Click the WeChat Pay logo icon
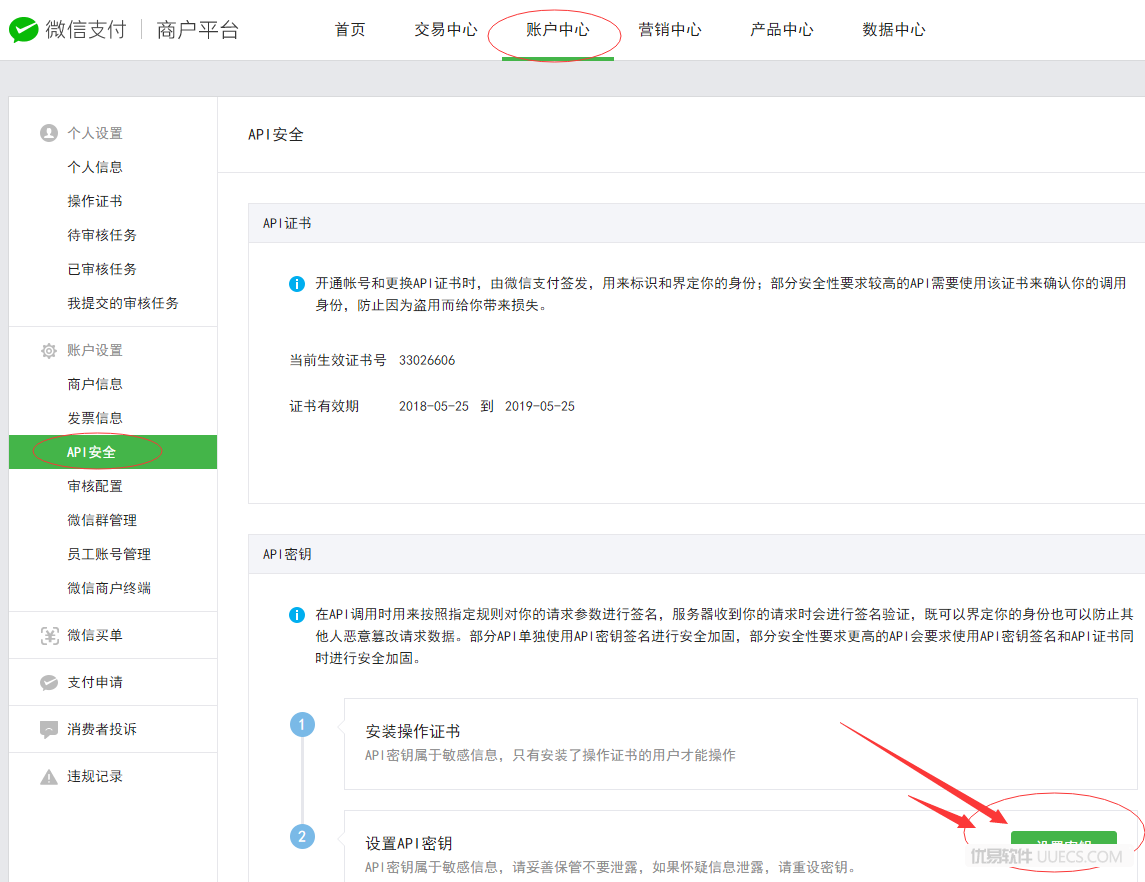This screenshot has width=1145, height=882. 23,29
